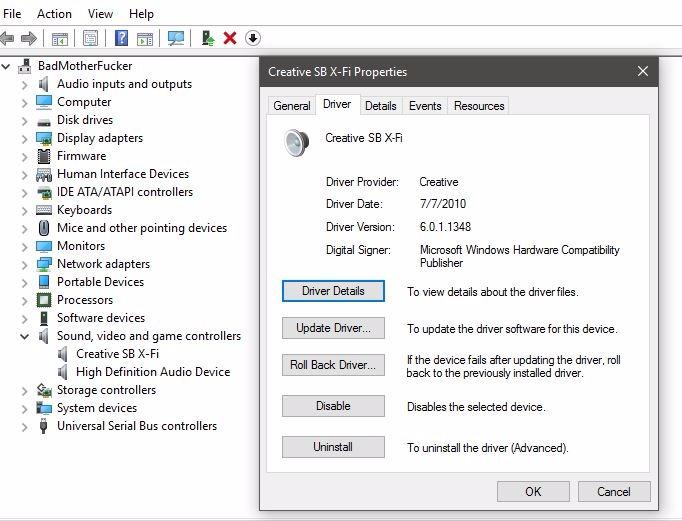The image size is (682, 521).
Task: Click the Computer category monitor icon
Action: point(44,102)
